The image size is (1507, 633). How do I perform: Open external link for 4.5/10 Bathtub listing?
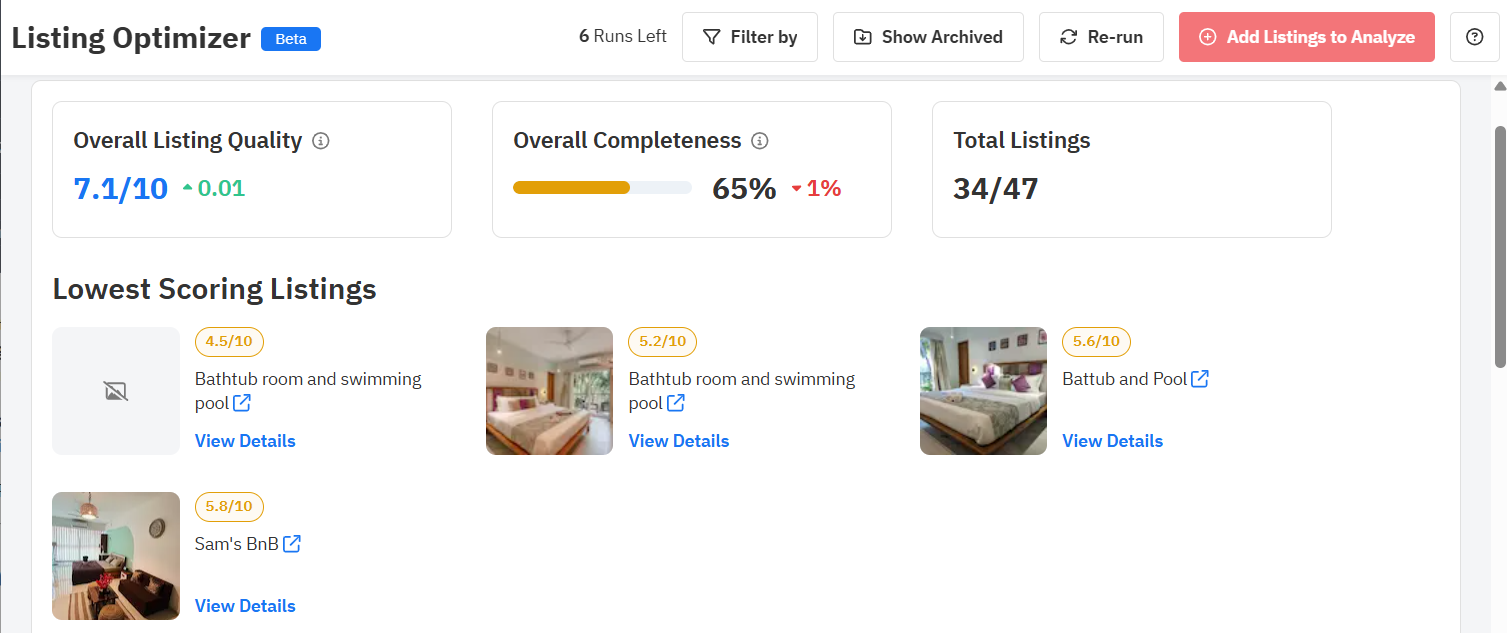point(242,404)
